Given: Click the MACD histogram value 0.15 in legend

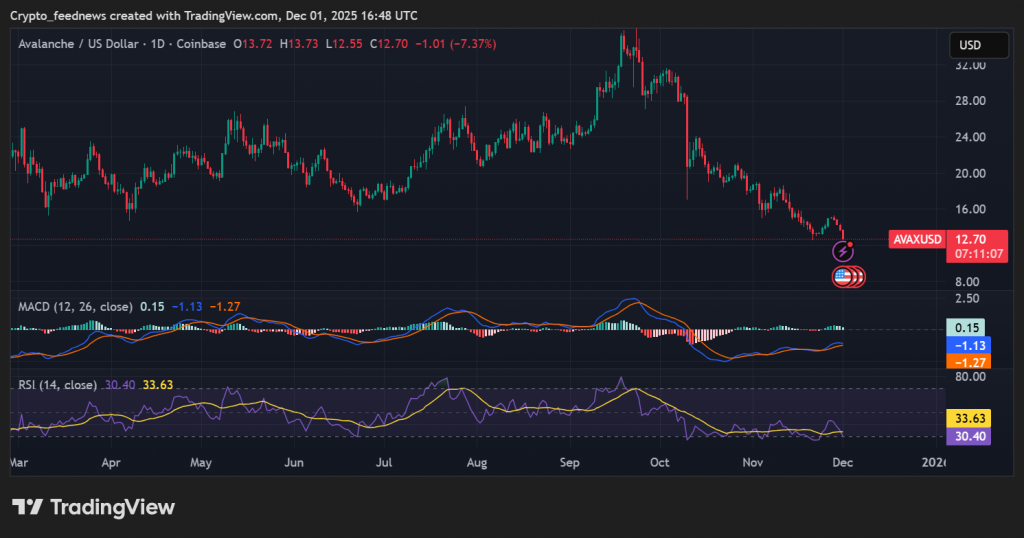Looking at the screenshot, I should (152, 306).
